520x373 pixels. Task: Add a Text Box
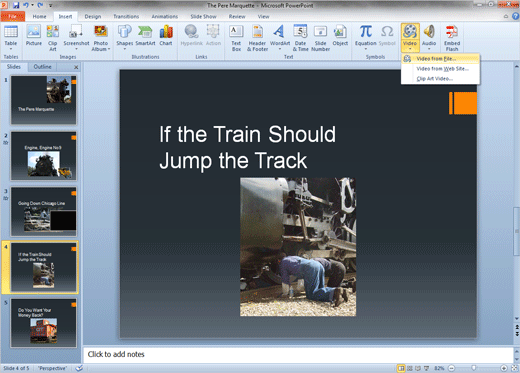pos(236,38)
